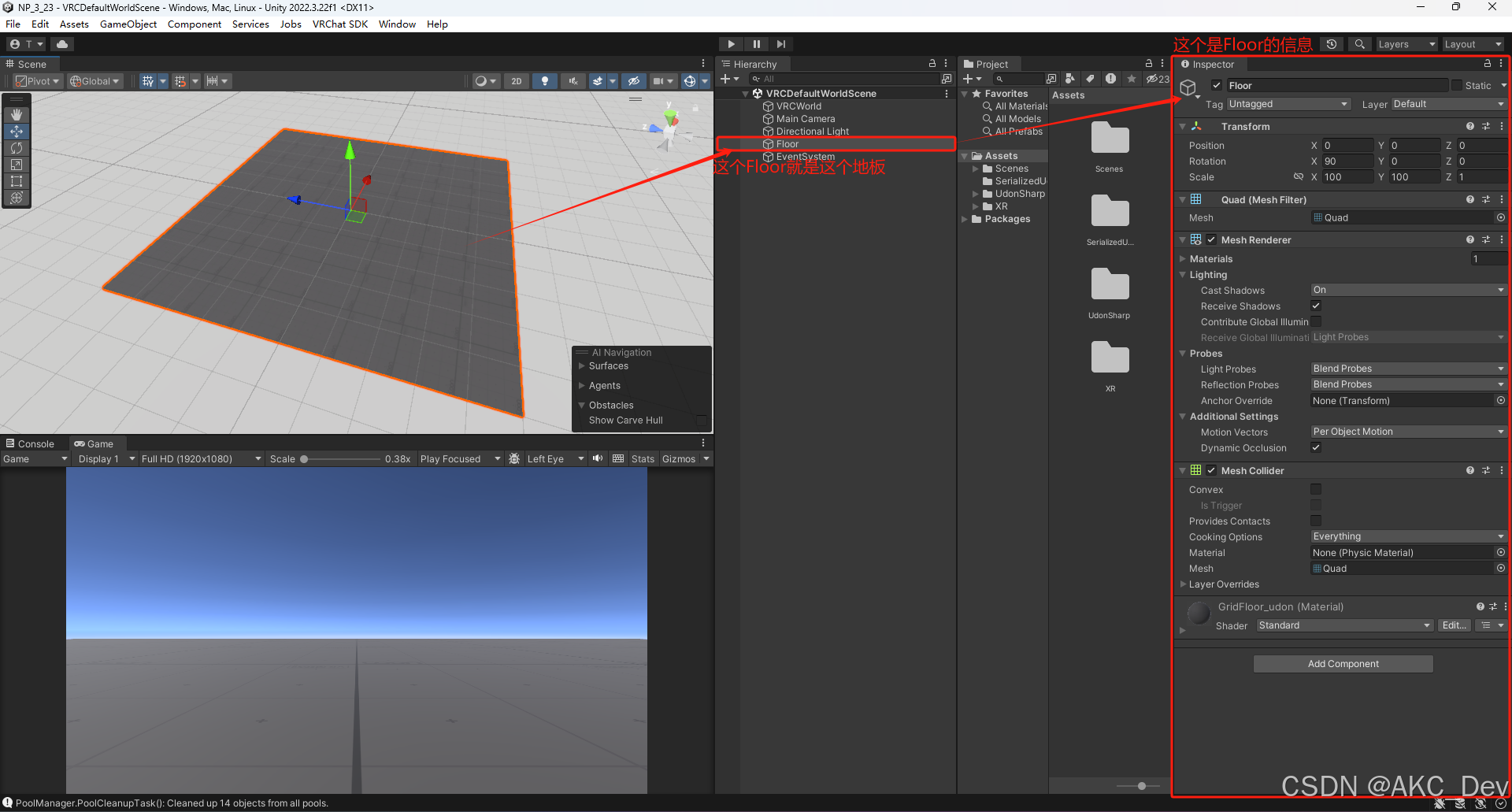Open Undo History icon

(x=1331, y=44)
